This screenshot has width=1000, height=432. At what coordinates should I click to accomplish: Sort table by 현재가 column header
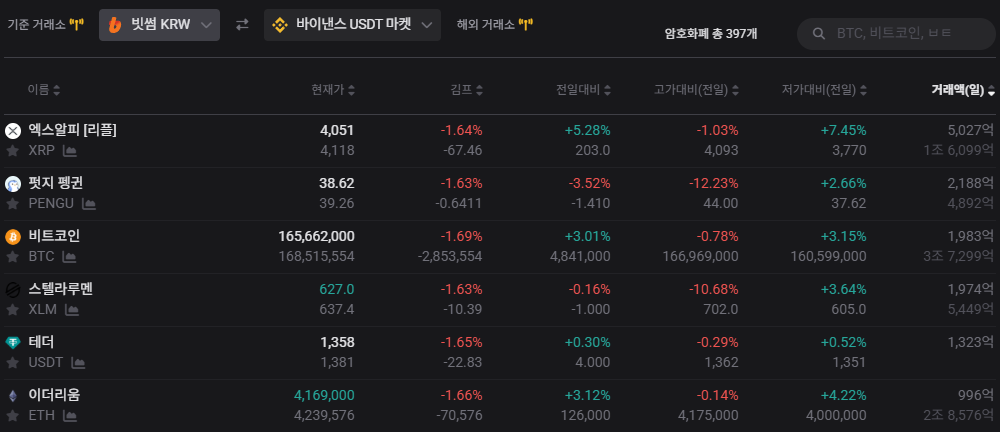(x=333, y=90)
